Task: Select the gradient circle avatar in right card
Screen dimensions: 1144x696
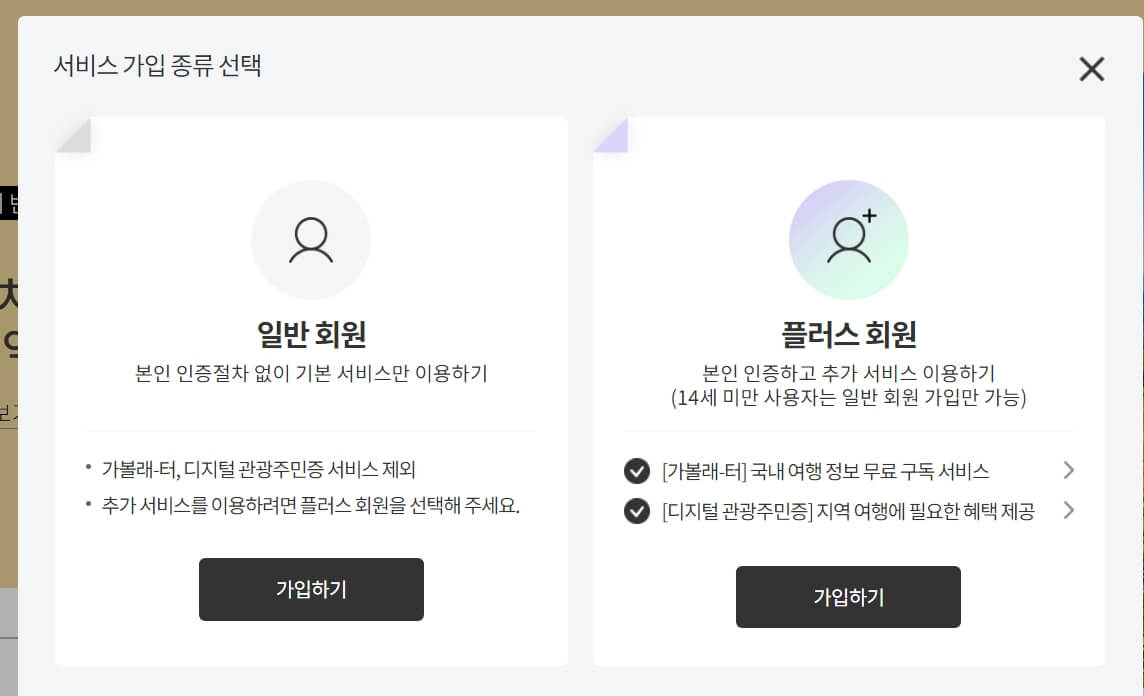Action: click(x=849, y=240)
